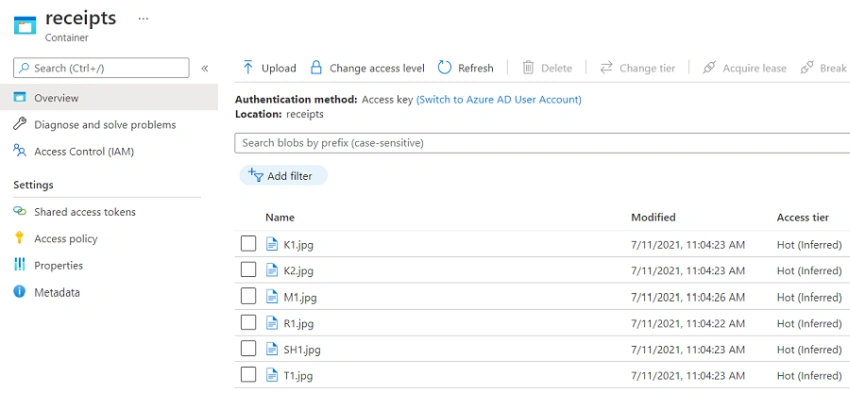Click the Change access level label
Screen dimensions: 850x394
click(x=377, y=68)
